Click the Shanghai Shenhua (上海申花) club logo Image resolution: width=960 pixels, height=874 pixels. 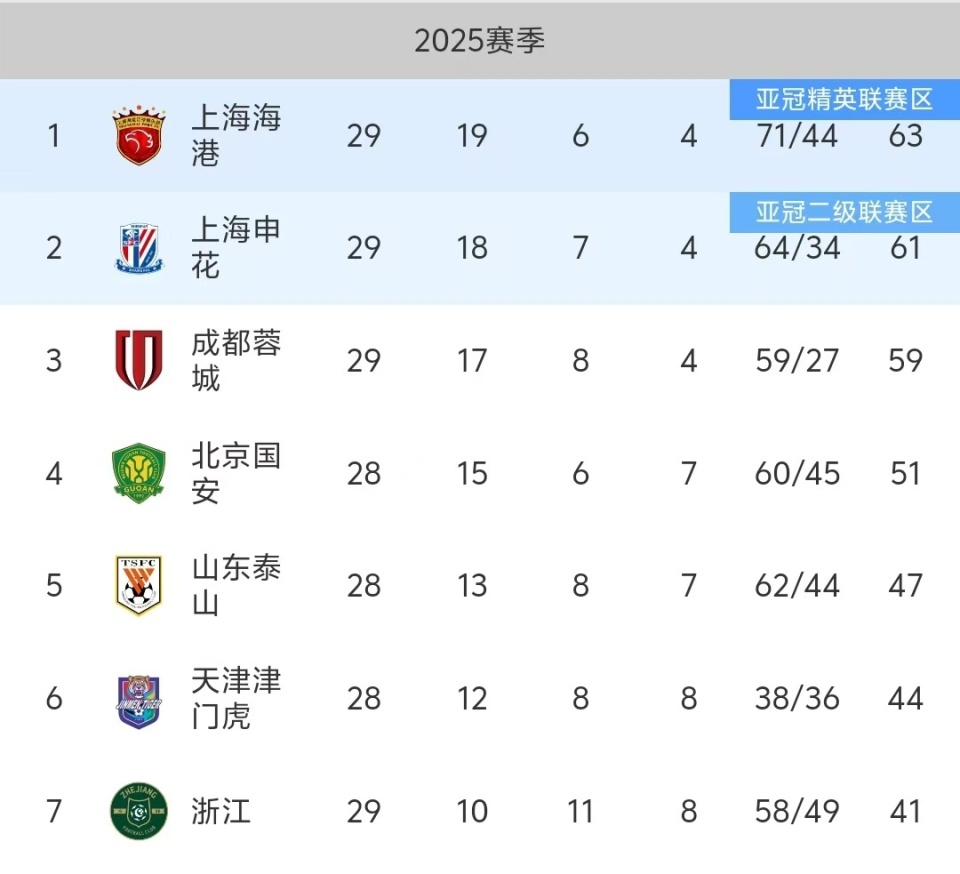point(139,248)
